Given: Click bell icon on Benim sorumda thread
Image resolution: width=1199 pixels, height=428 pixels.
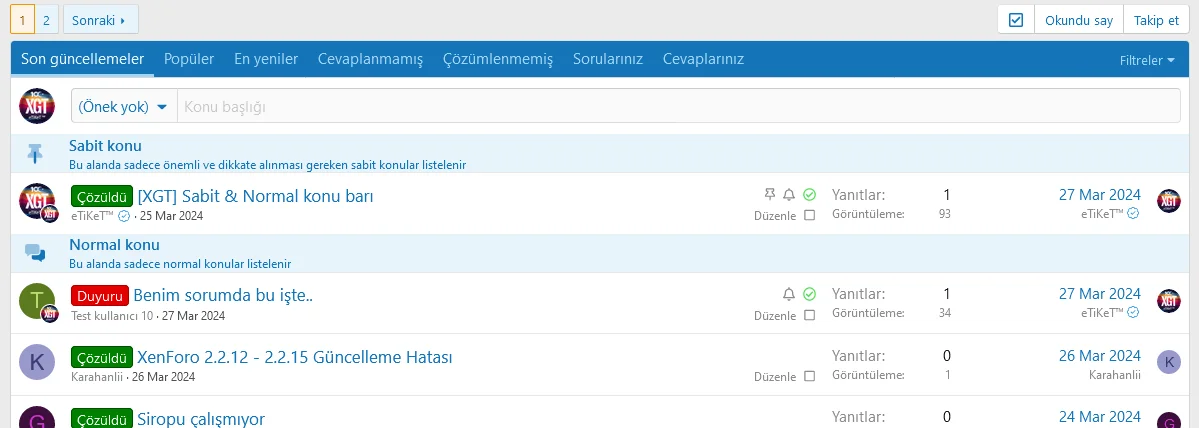Looking at the screenshot, I should (x=789, y=294).
